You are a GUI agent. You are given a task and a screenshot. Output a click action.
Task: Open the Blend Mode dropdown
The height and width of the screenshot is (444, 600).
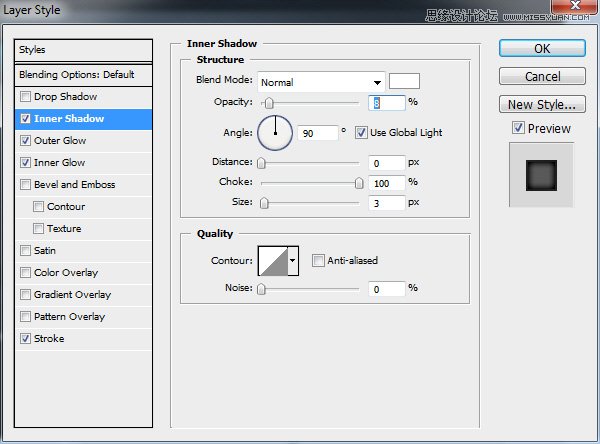(x=321, y=82)
